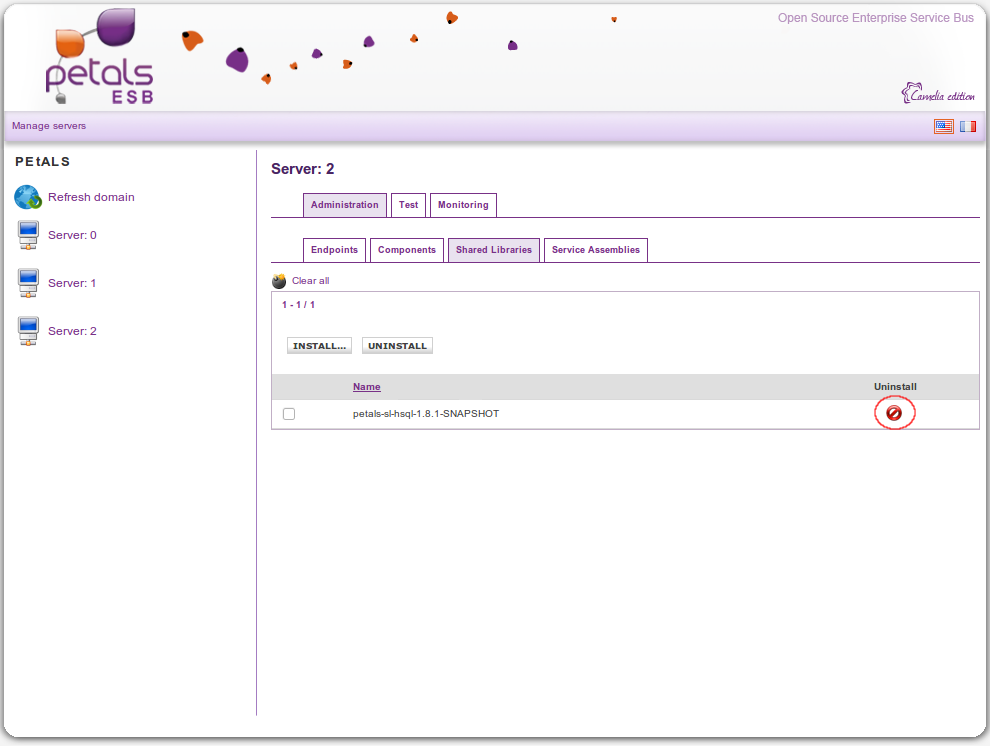Click the petals-sl-hsql-1.8.1-SNAPSHOT library name
The height and width of the screenshot is (746, 990).
point(425,414)
